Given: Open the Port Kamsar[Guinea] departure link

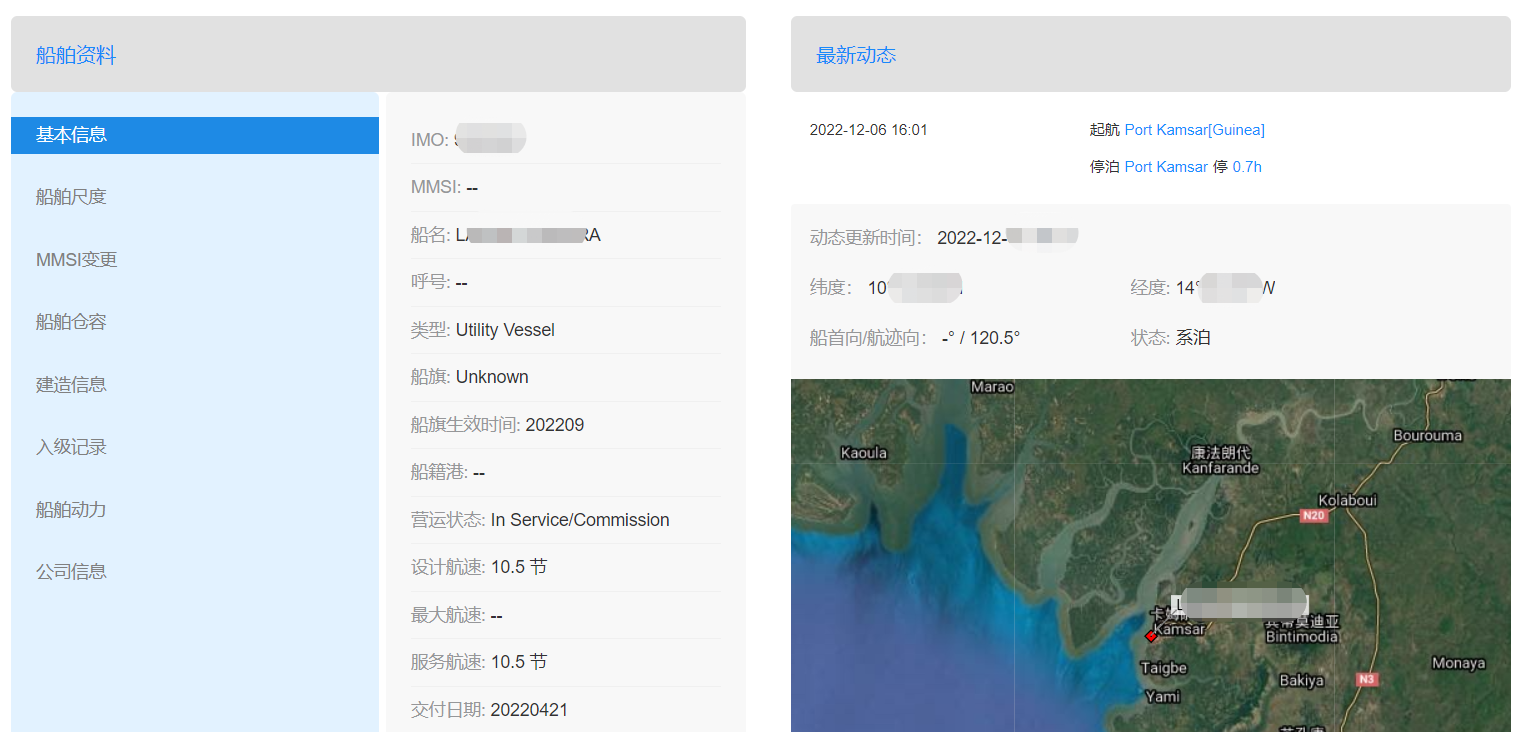Looking at the screenshot, I should pos(1194,130).
